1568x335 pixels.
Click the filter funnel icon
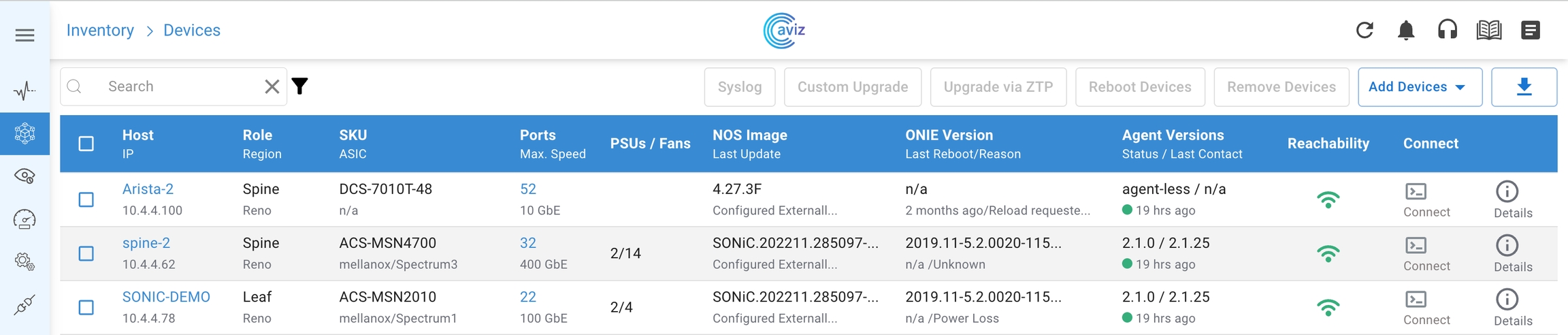(300, 86)
